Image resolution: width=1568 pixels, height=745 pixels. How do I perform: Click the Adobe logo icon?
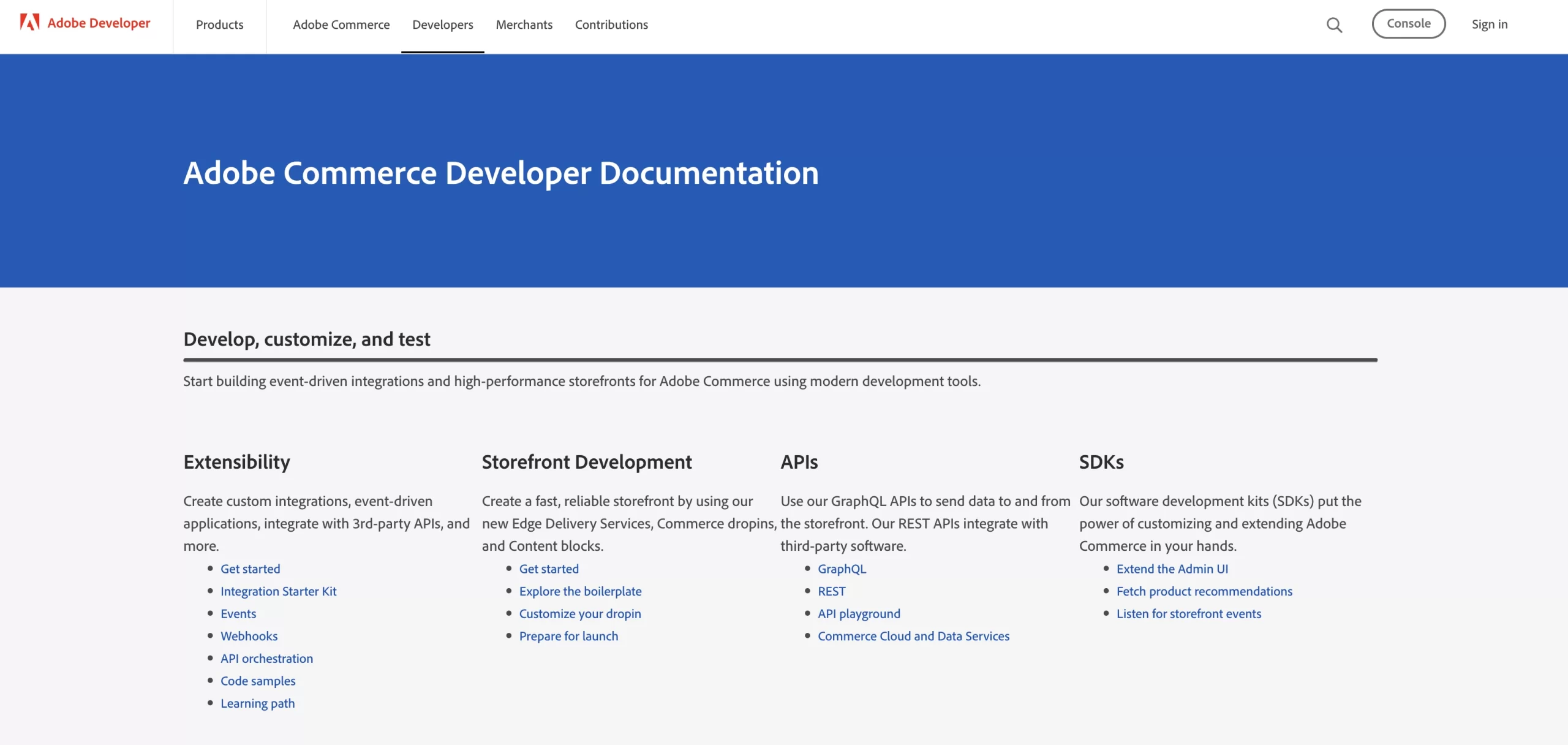click(x=29, y=23)
